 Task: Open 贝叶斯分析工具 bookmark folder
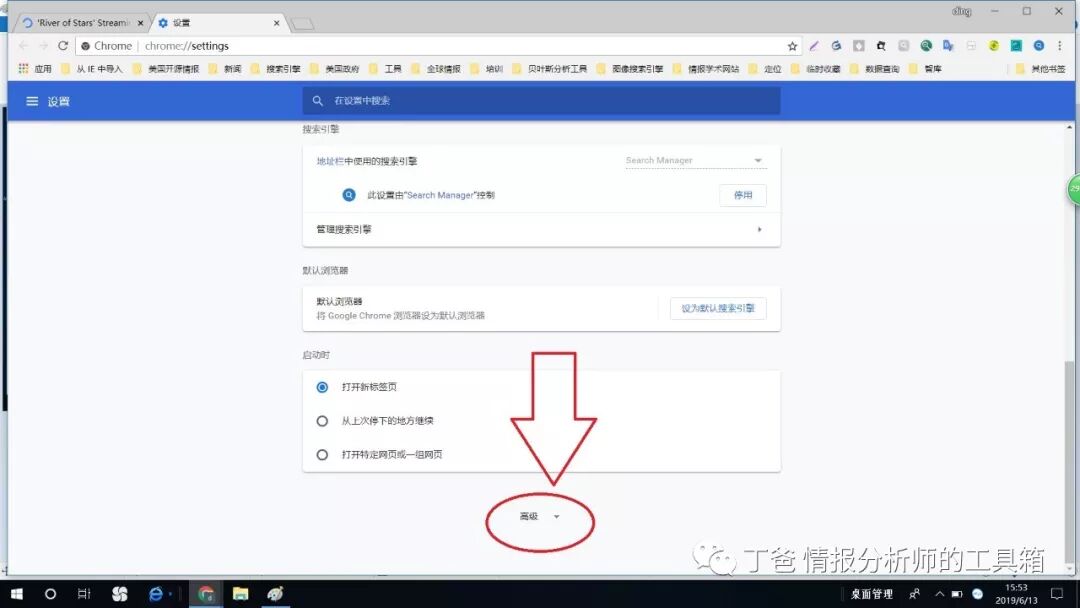tap(550, 69)
